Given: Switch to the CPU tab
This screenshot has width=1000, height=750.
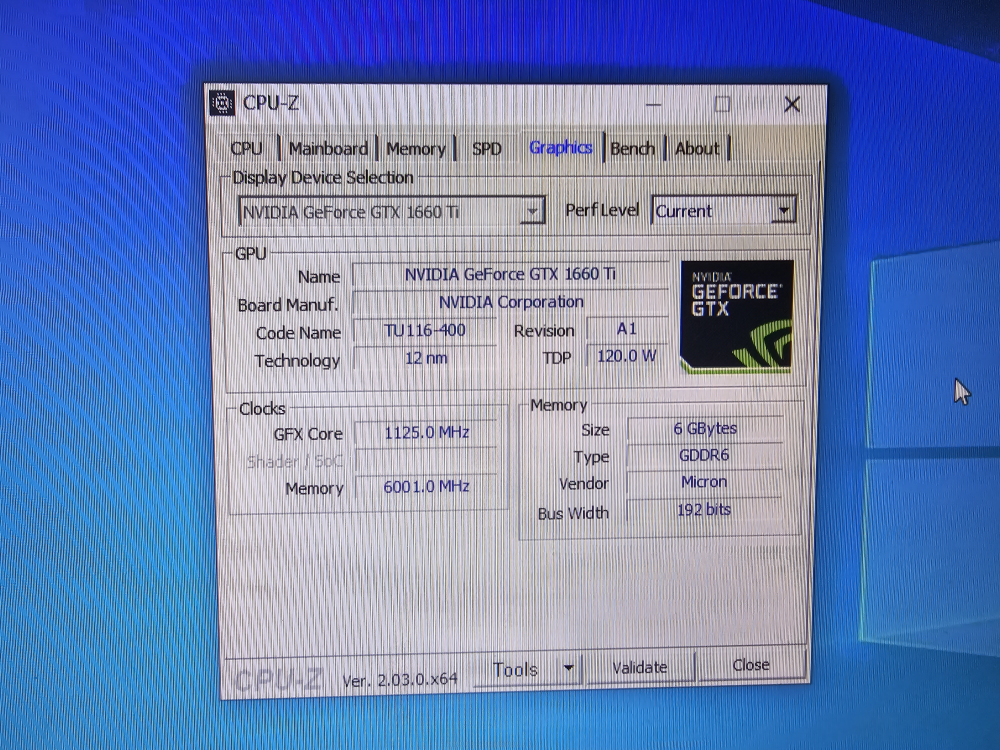Looking at the screenshot, I should 247,149.
